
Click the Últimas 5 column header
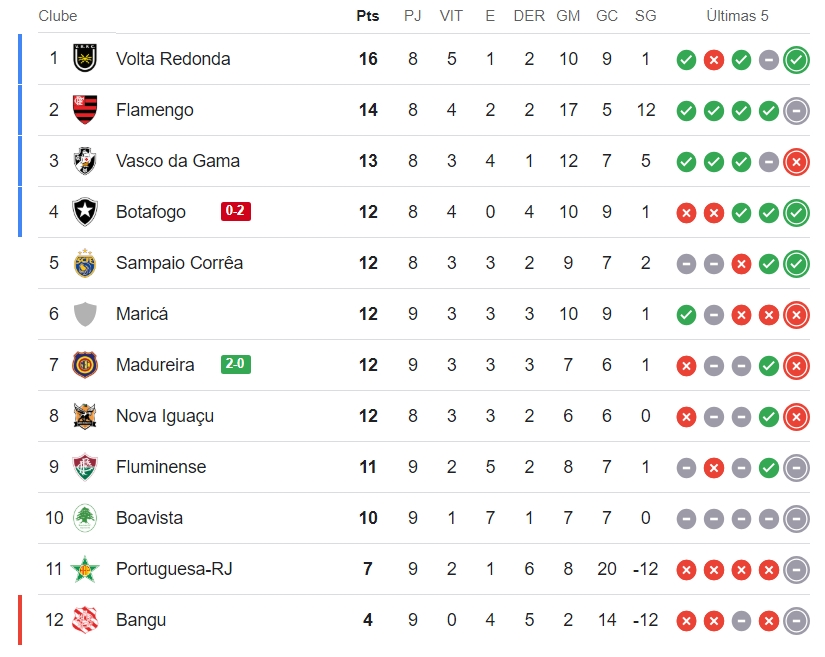click(x=737, y=16)
